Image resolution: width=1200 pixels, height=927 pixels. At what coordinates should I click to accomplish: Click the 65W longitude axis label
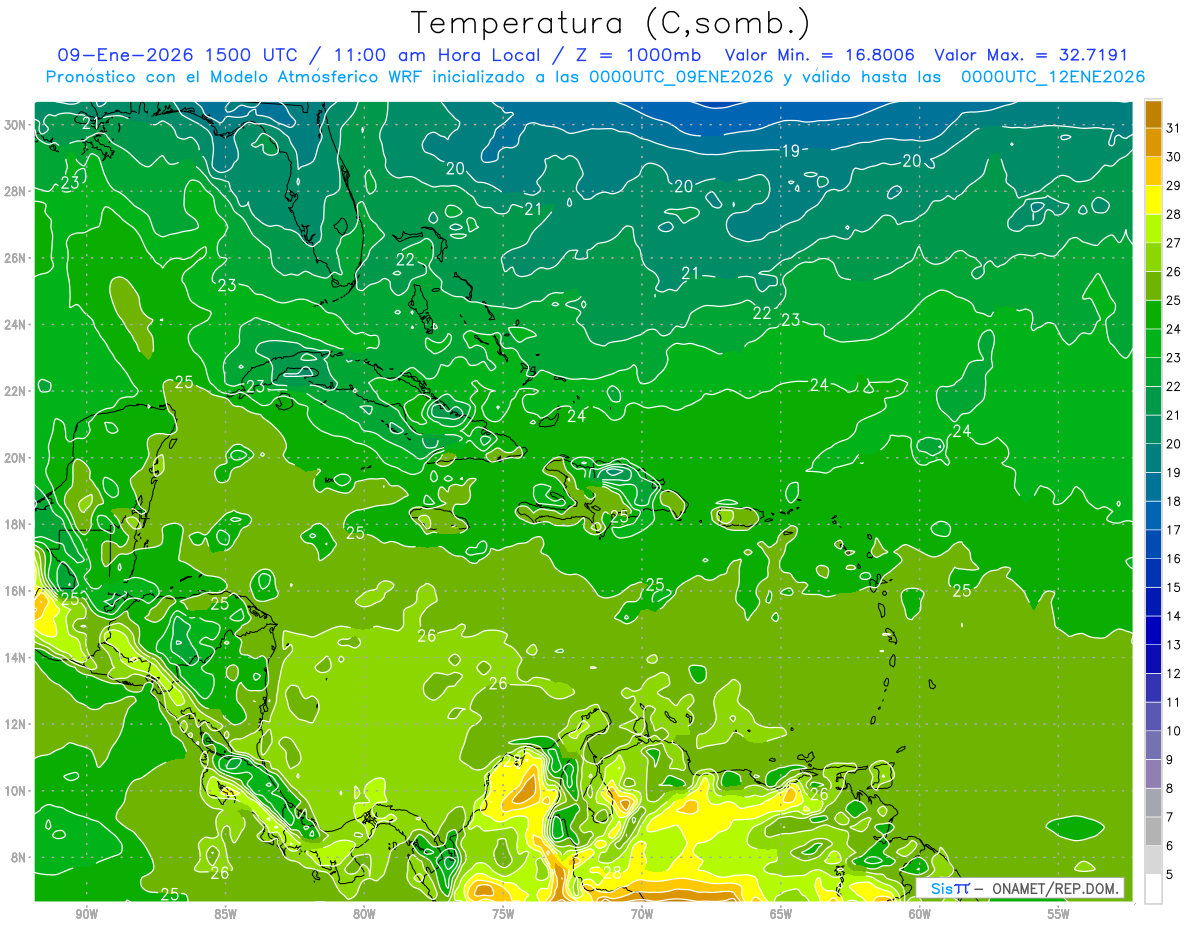coord(781,914)
